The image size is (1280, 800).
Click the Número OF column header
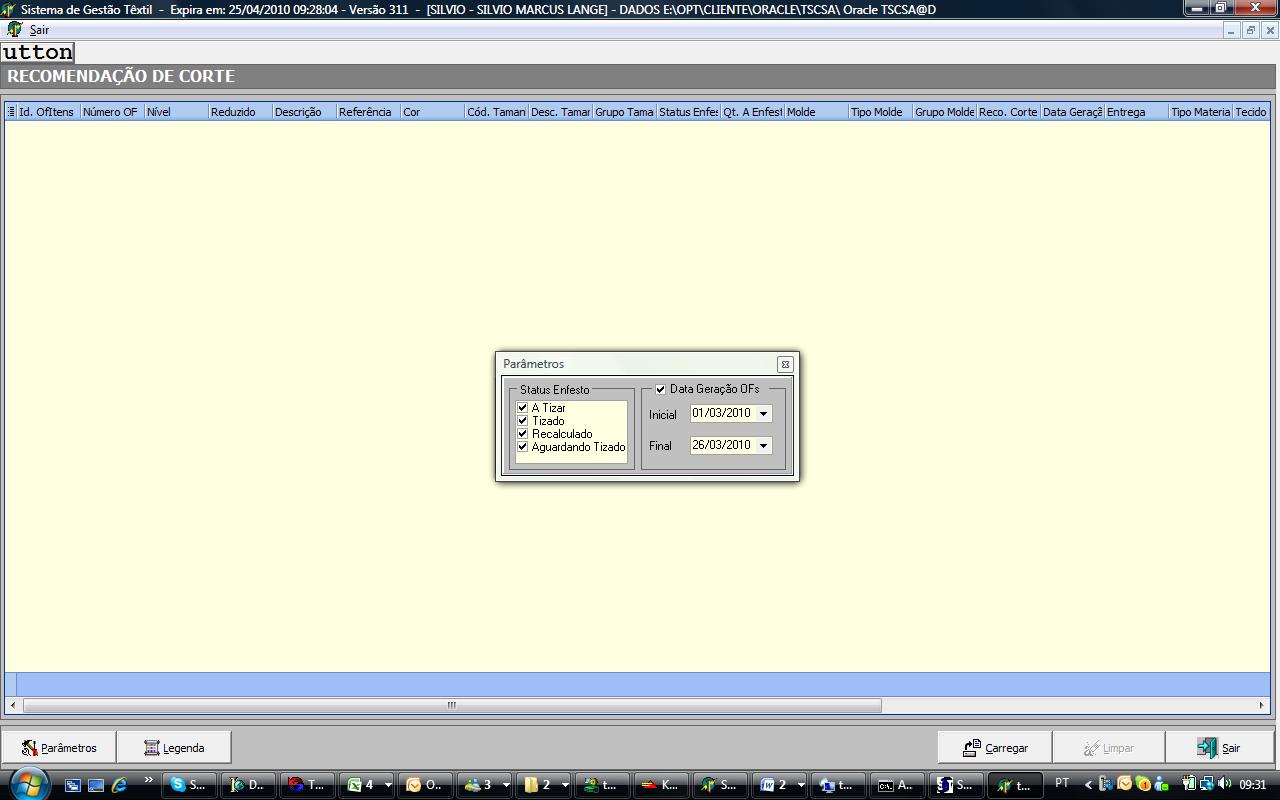tap(110, 112)
